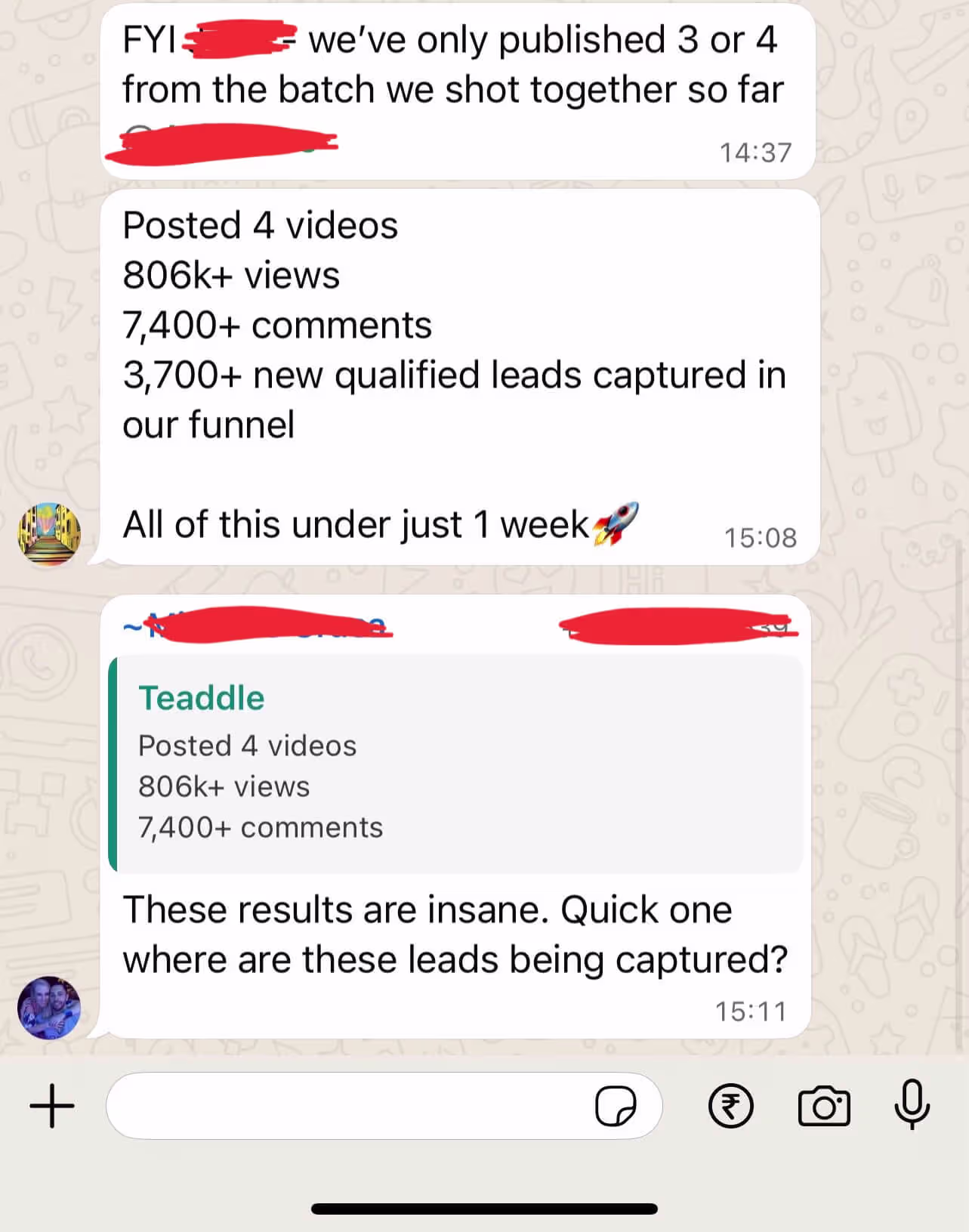
Task: Select the 'FYI we've only published' message
Action: pos(458,91)
